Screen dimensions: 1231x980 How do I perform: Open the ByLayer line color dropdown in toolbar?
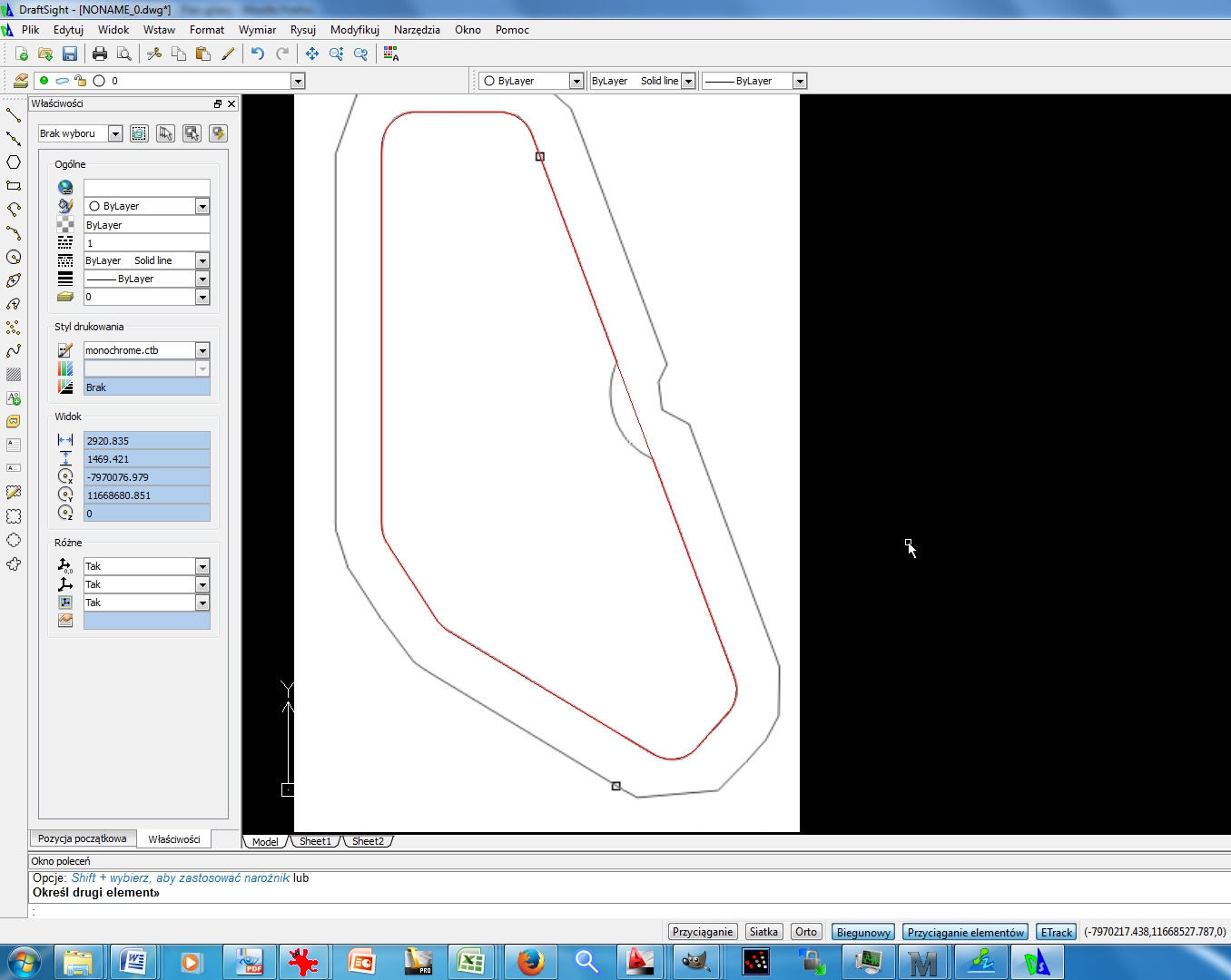click(576, 81)
